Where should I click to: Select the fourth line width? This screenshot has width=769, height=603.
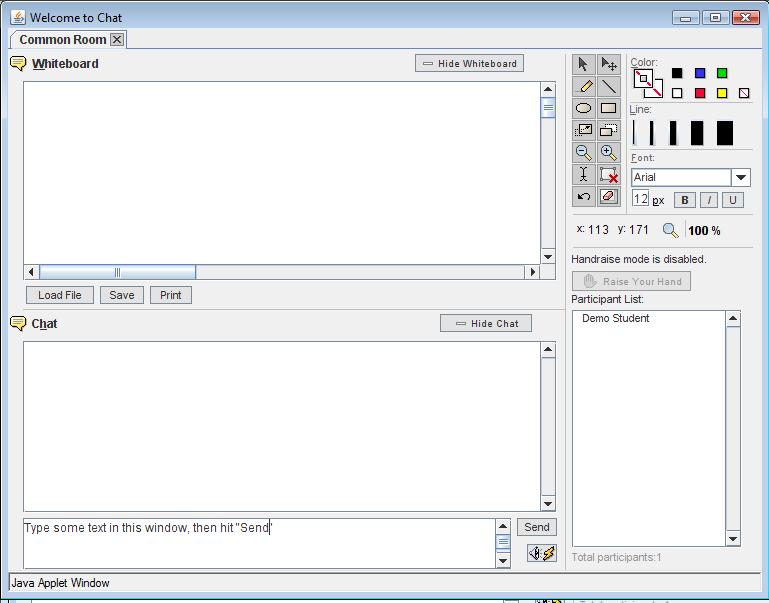click(x=697, y=133)
